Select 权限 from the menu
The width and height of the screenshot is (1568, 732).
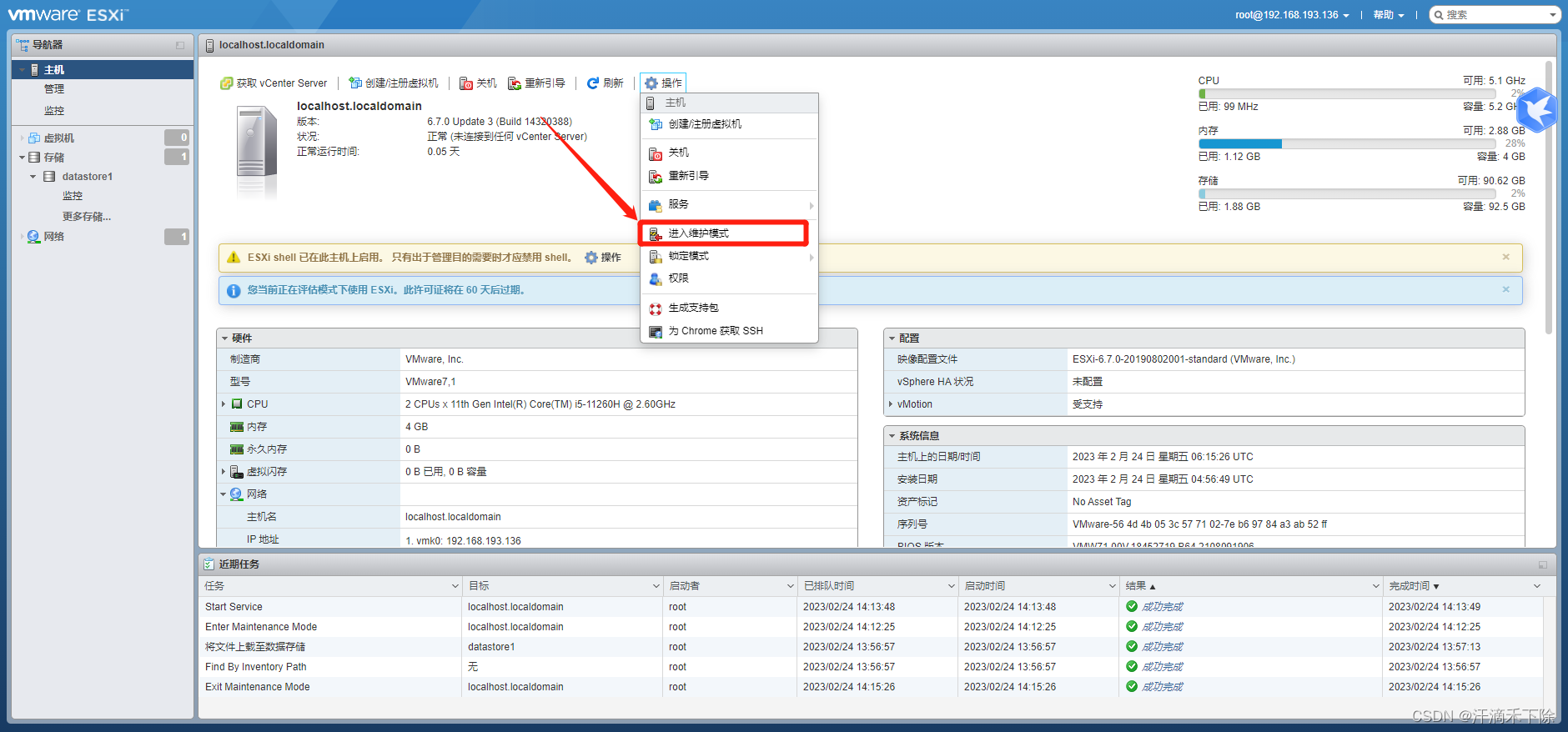tap(729, 278)
